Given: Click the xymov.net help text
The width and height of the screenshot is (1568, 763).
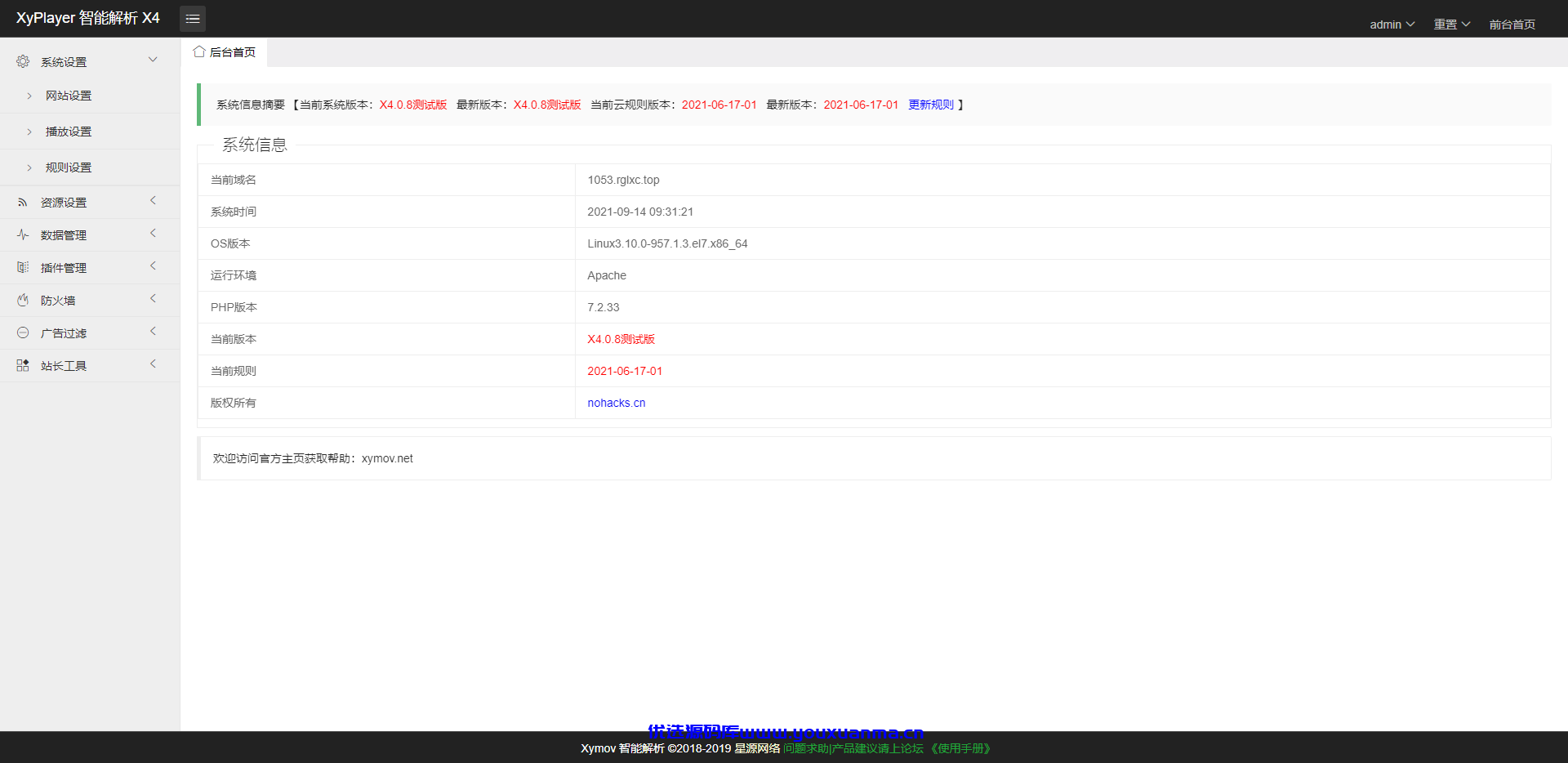Looking at the screenshot, I should pos(387,458).
